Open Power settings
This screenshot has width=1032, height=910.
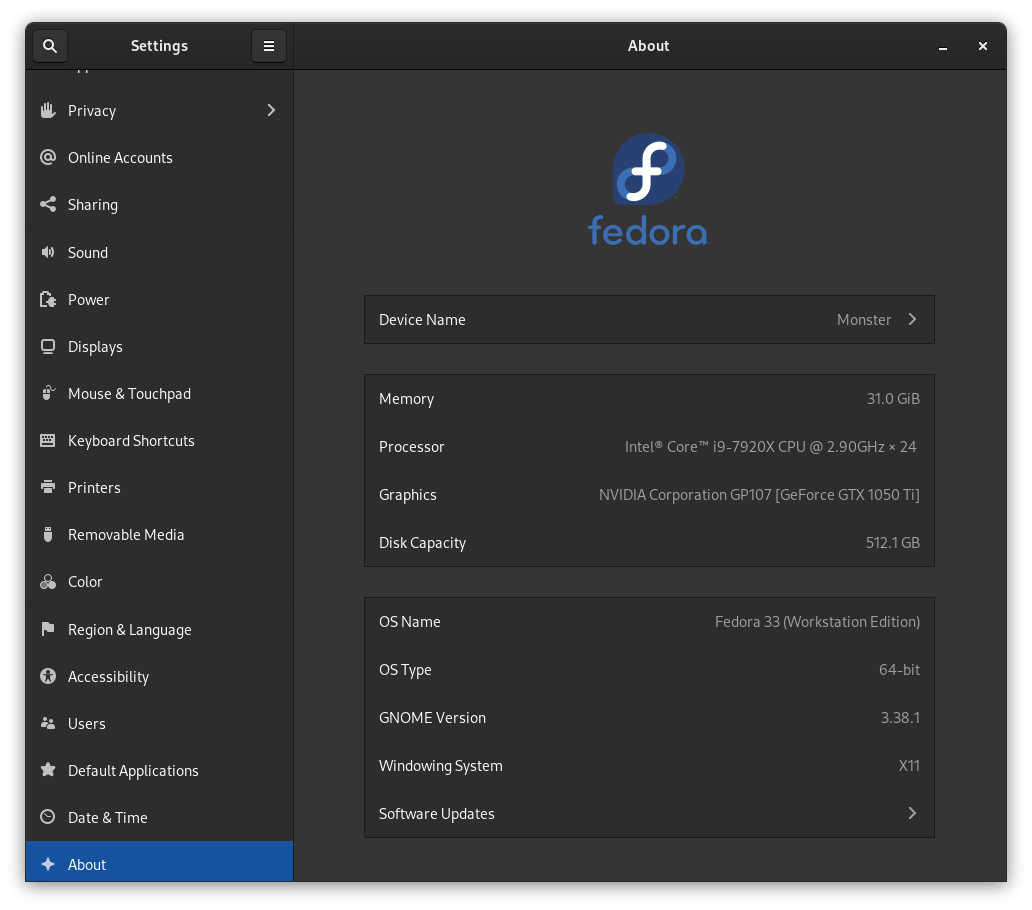pos(159,299)
